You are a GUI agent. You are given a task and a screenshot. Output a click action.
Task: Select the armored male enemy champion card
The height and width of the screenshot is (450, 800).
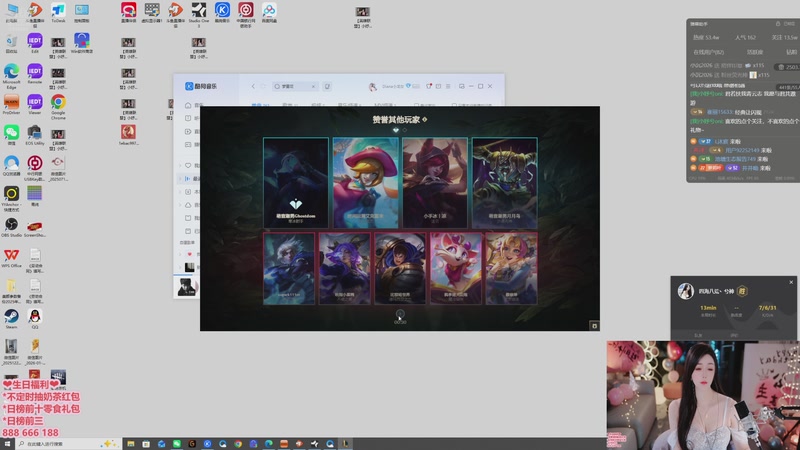click(x=400, y=268)
